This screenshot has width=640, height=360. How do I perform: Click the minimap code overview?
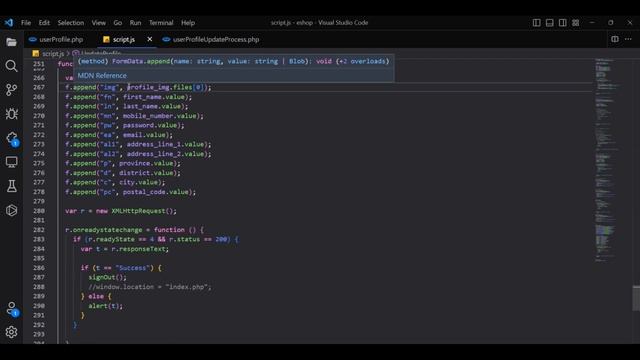coord(606,159)
